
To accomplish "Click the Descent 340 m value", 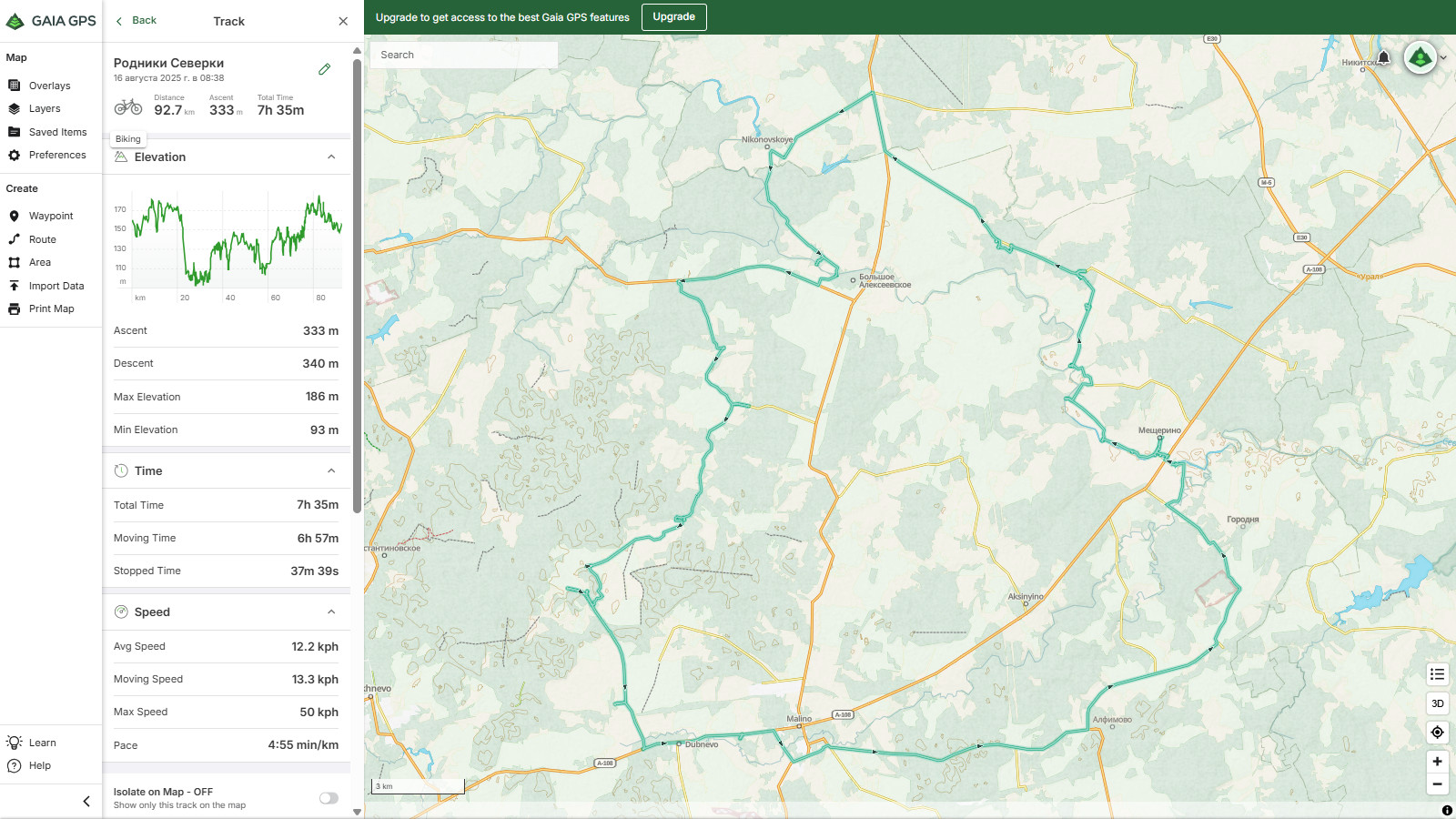I will (x=320, y=363).
